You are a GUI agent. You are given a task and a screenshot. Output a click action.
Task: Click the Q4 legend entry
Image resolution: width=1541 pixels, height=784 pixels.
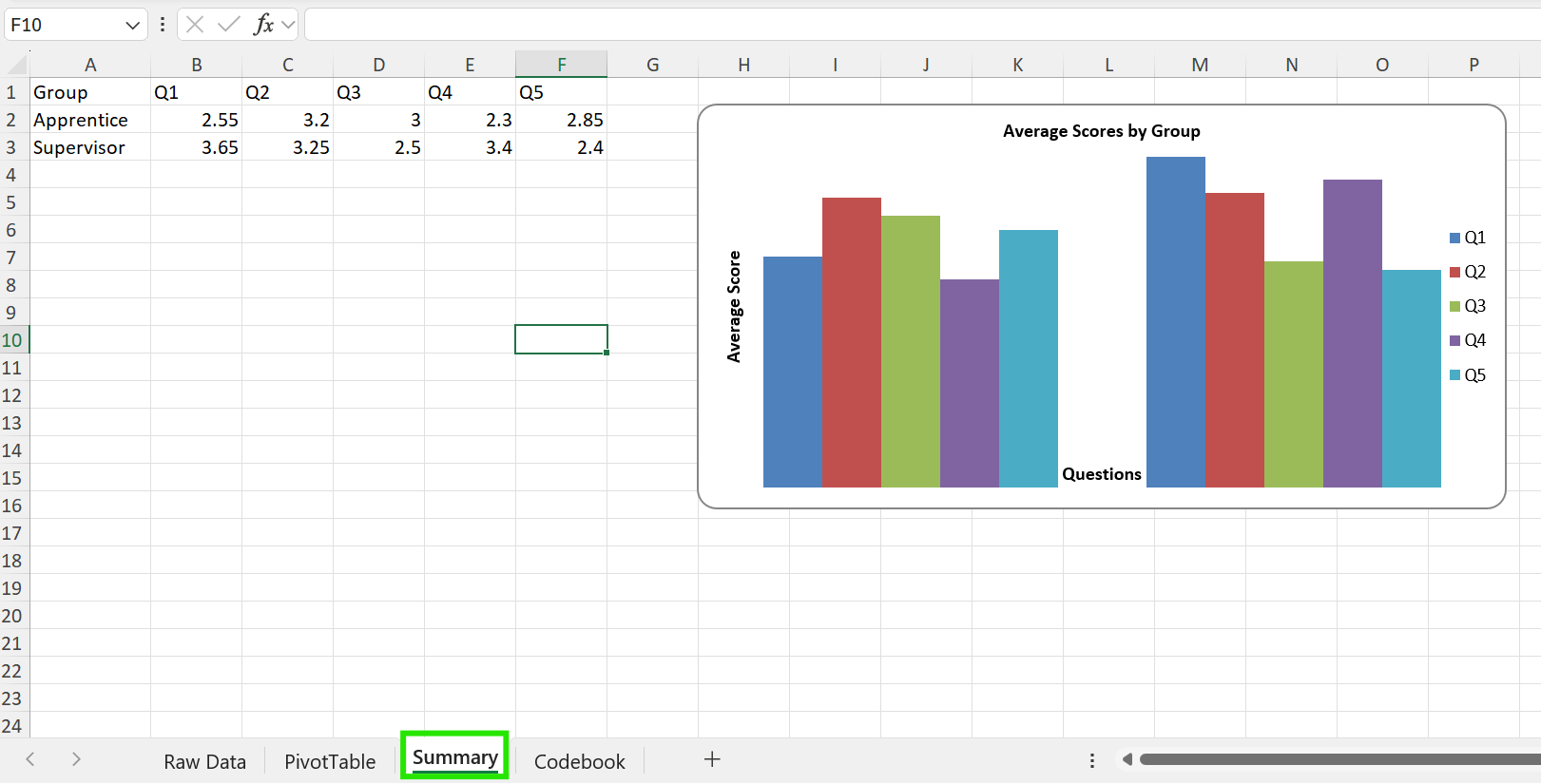pos(1468,340)
